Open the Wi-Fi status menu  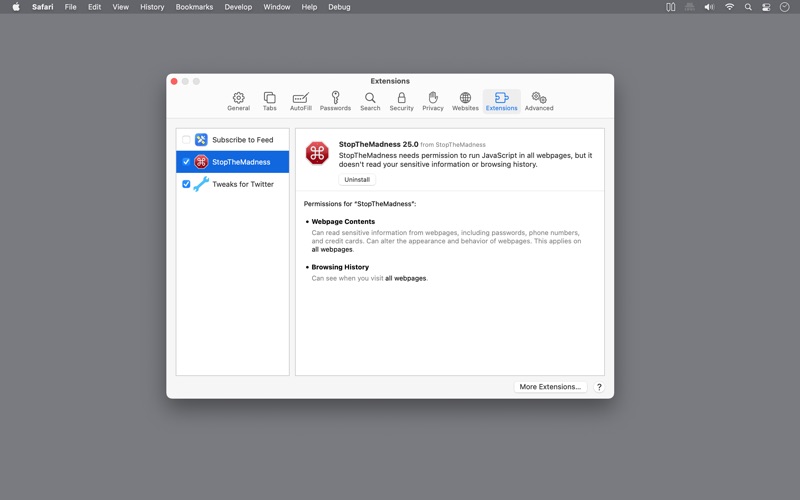tap(730, 7)
